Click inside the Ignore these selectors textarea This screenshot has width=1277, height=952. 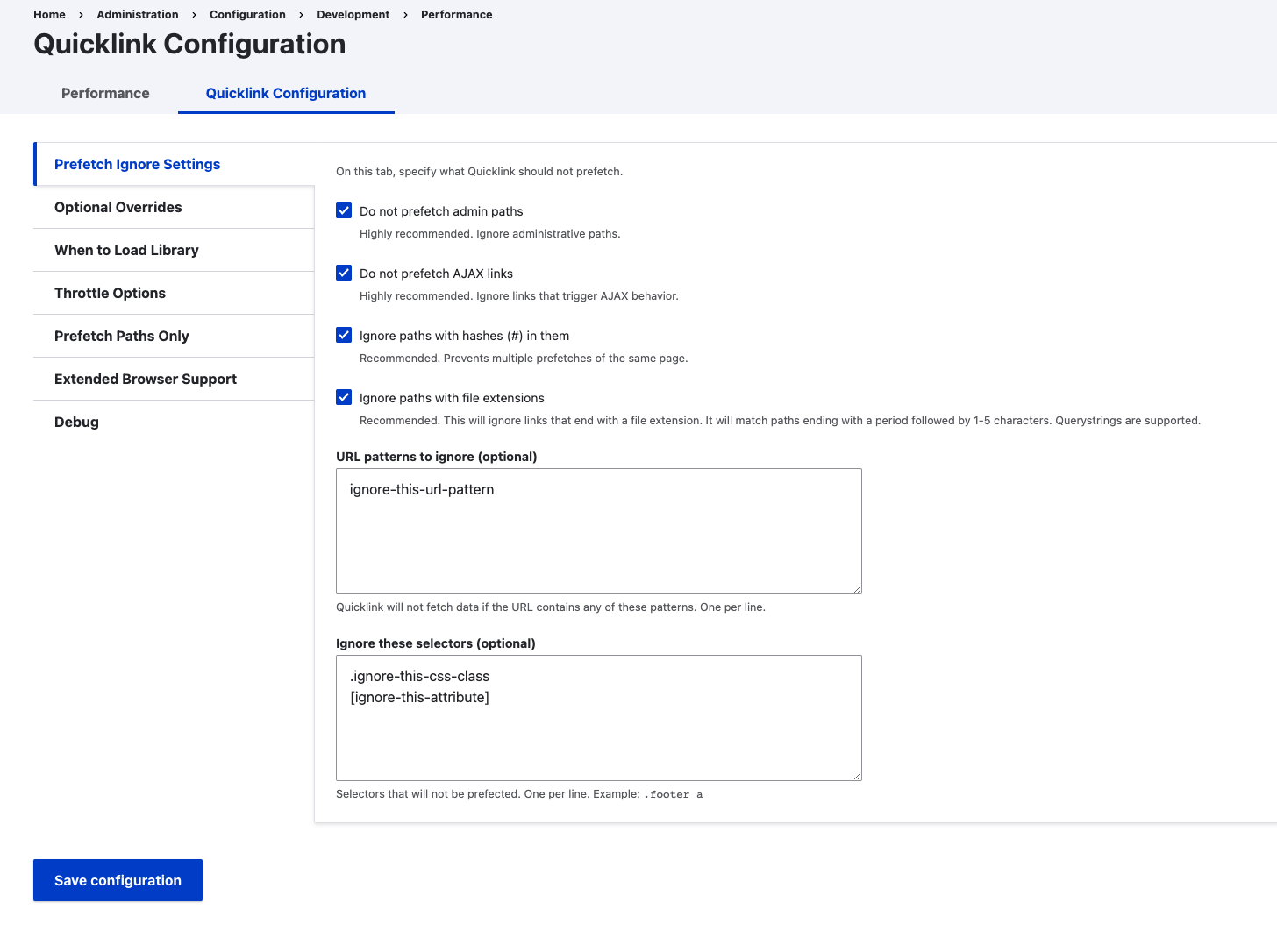click(599, 718)
